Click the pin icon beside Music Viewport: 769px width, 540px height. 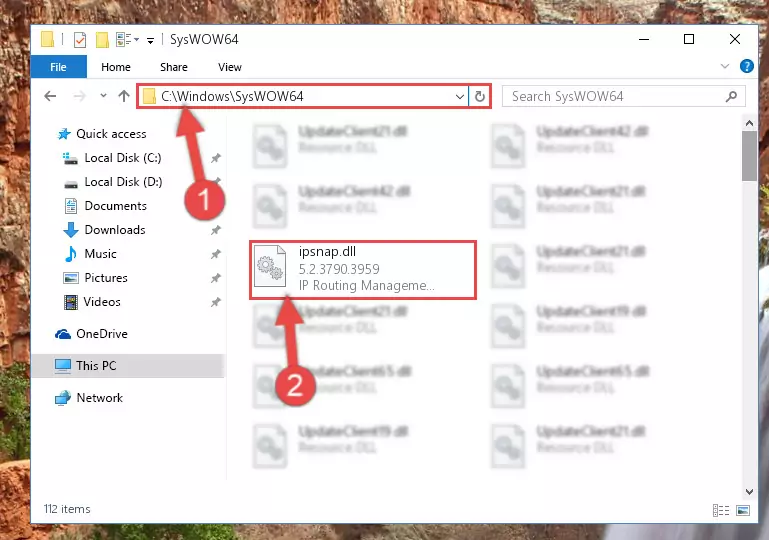click(215, 254)
